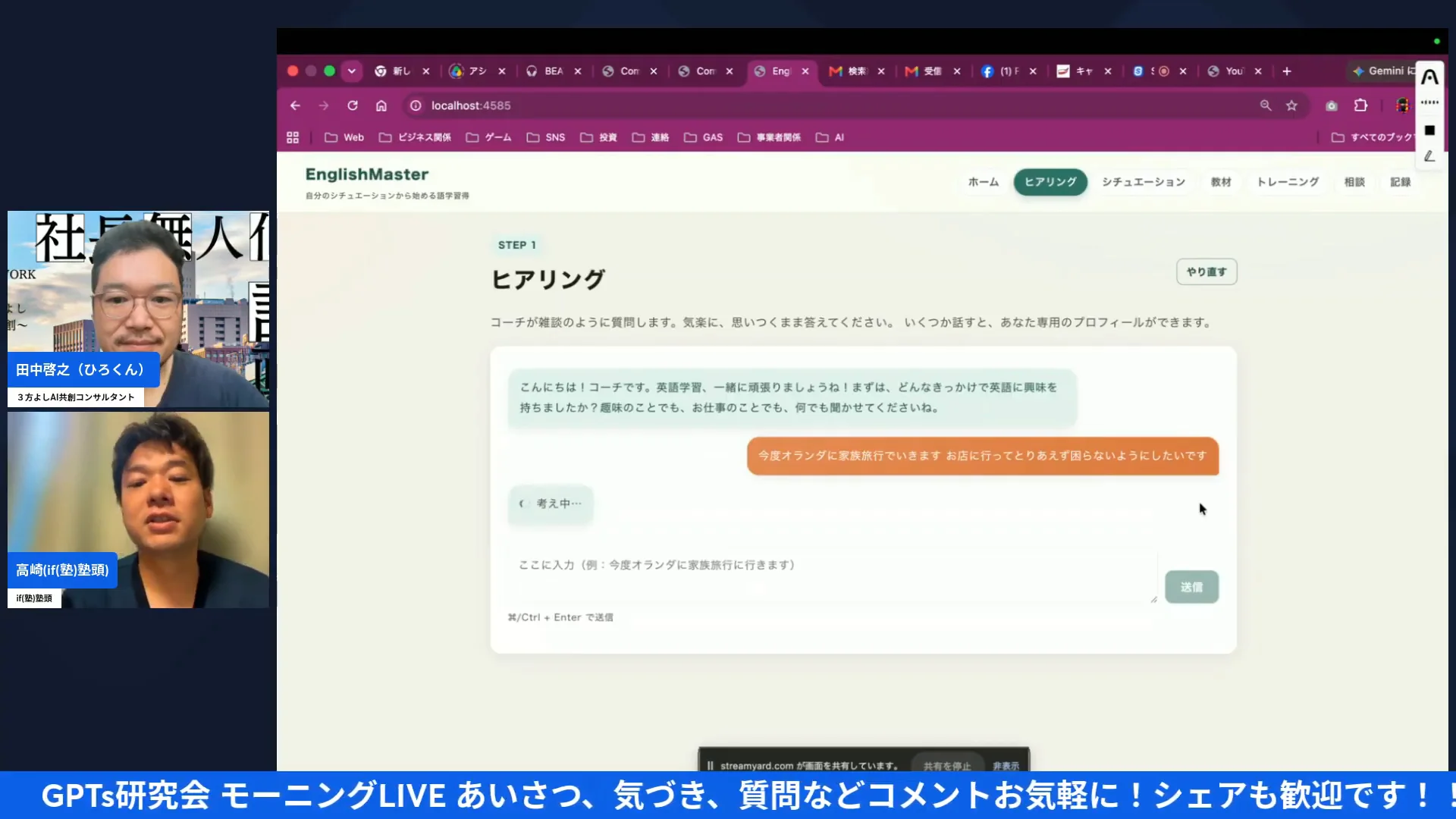Click the 共有を停止 stop sharing button
The height and width of the screenshot is (819, 1456).
coord(946,766)
